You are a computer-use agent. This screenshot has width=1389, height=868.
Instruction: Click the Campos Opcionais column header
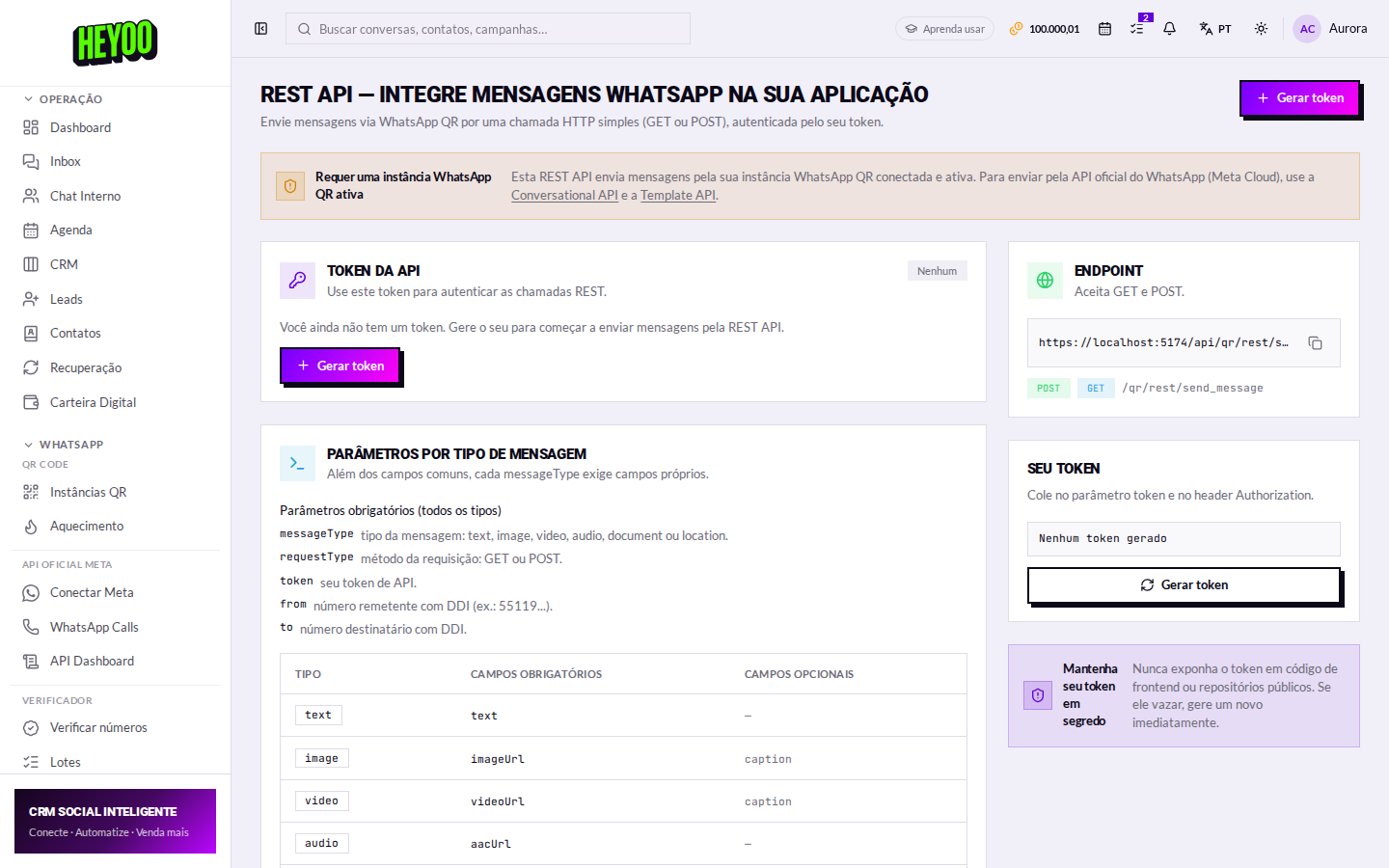point(799,674)
